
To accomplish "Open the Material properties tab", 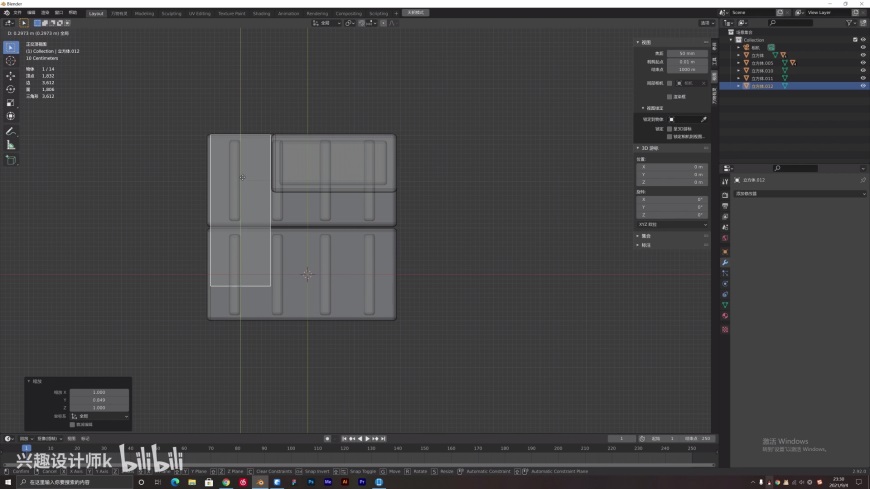I will 725,316.
